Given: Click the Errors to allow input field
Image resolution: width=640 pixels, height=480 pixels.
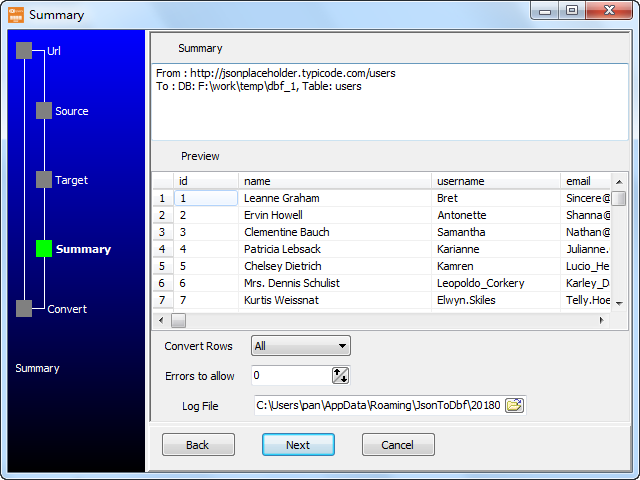Looking at the screenshot, I should (x=290, y=376).
